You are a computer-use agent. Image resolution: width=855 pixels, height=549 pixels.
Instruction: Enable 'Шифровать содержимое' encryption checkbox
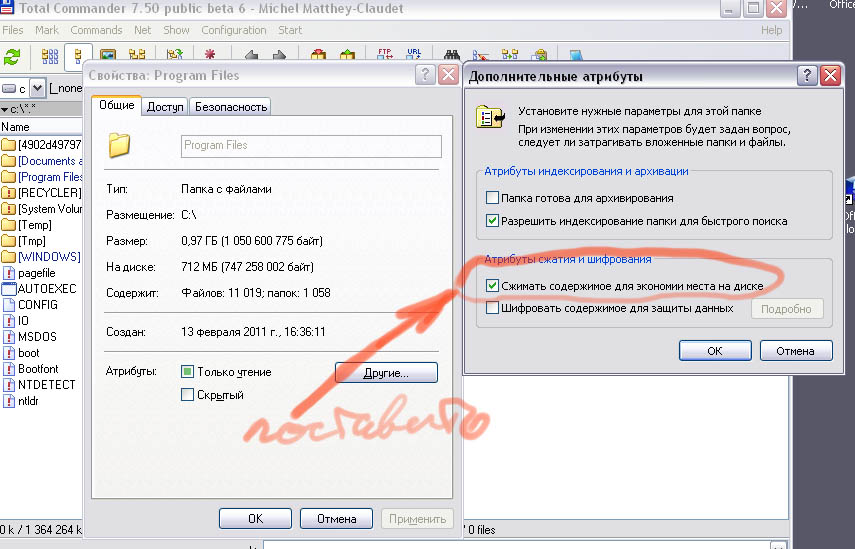click(492, 308)
